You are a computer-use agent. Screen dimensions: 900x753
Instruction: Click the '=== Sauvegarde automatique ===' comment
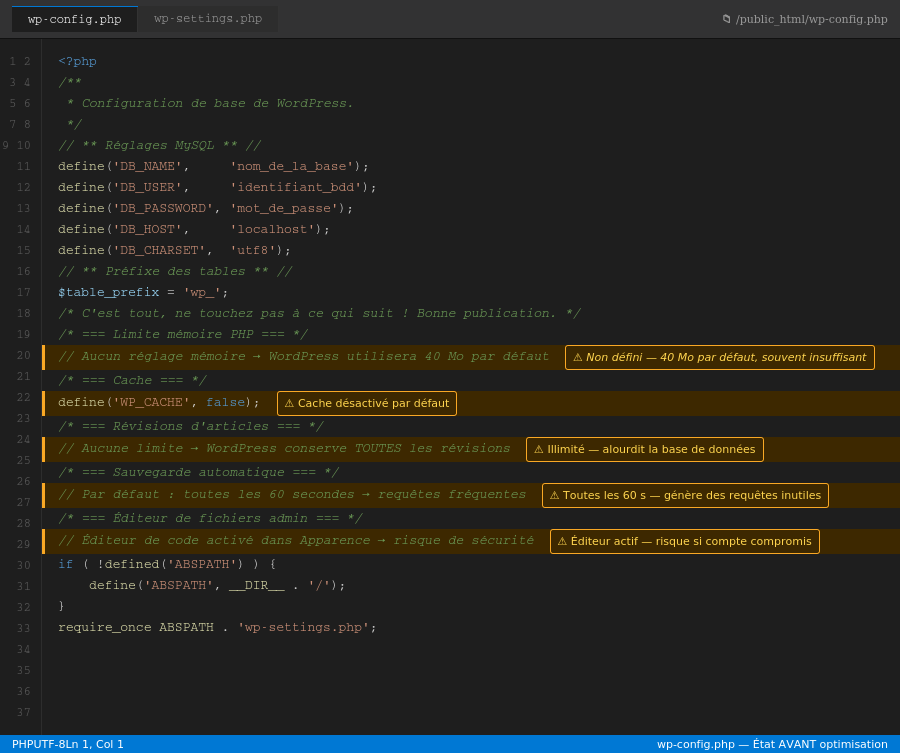point(199,472)
